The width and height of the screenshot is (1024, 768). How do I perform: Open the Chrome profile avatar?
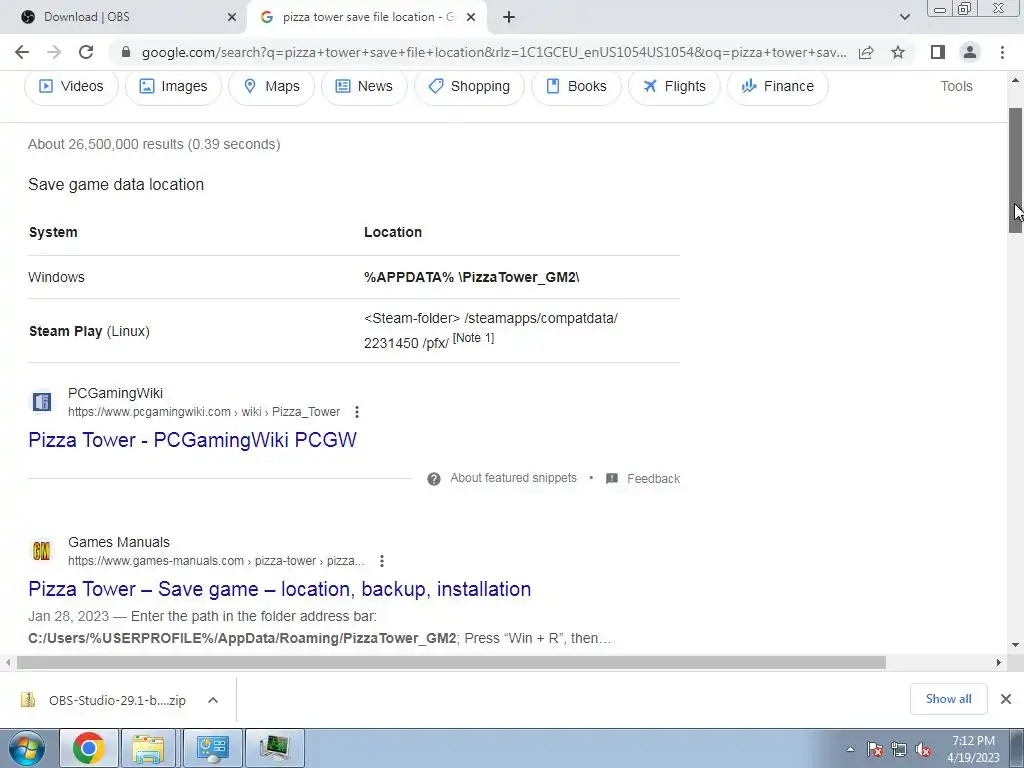click(x=970, y=52)
